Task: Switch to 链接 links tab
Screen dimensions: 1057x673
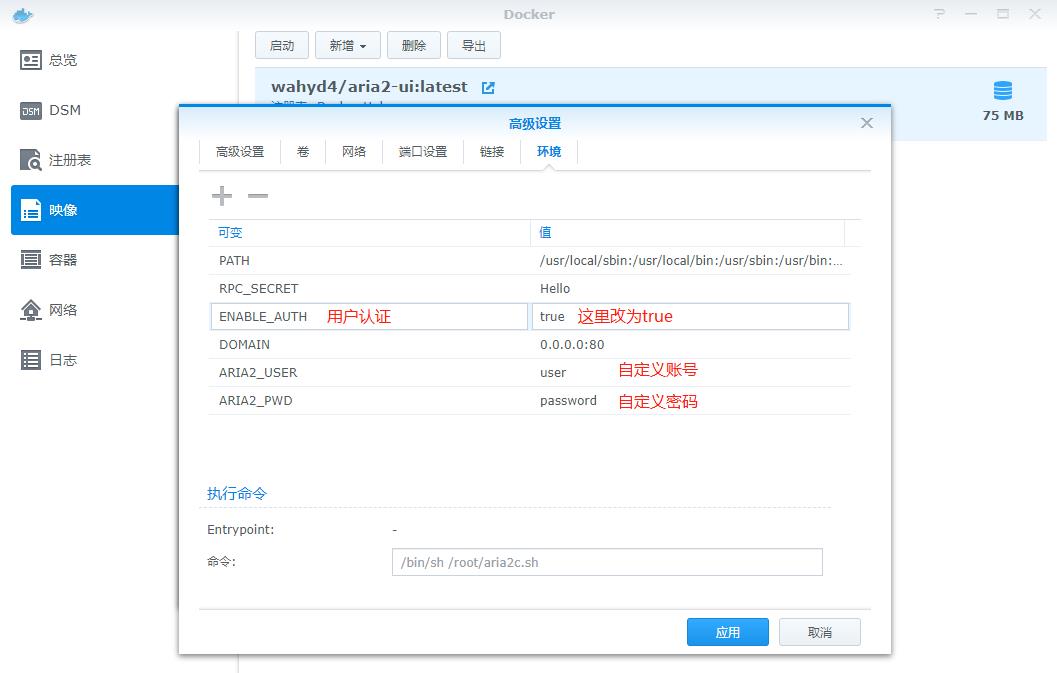Action: (492, 152)
